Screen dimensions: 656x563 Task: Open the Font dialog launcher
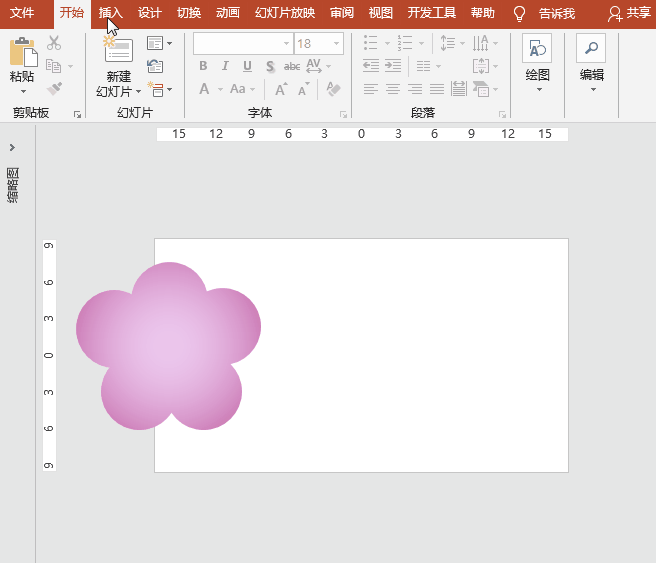pyautogui.click(x=343, y=114)
